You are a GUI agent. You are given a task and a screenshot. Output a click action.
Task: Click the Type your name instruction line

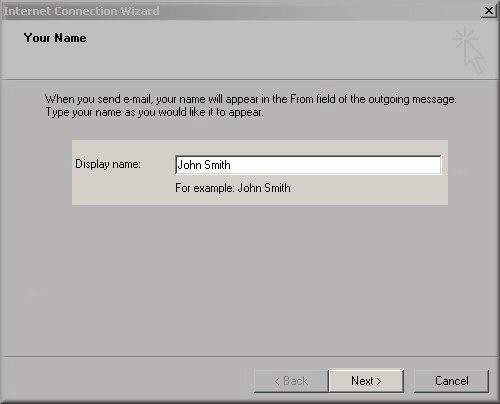(154, 112)
